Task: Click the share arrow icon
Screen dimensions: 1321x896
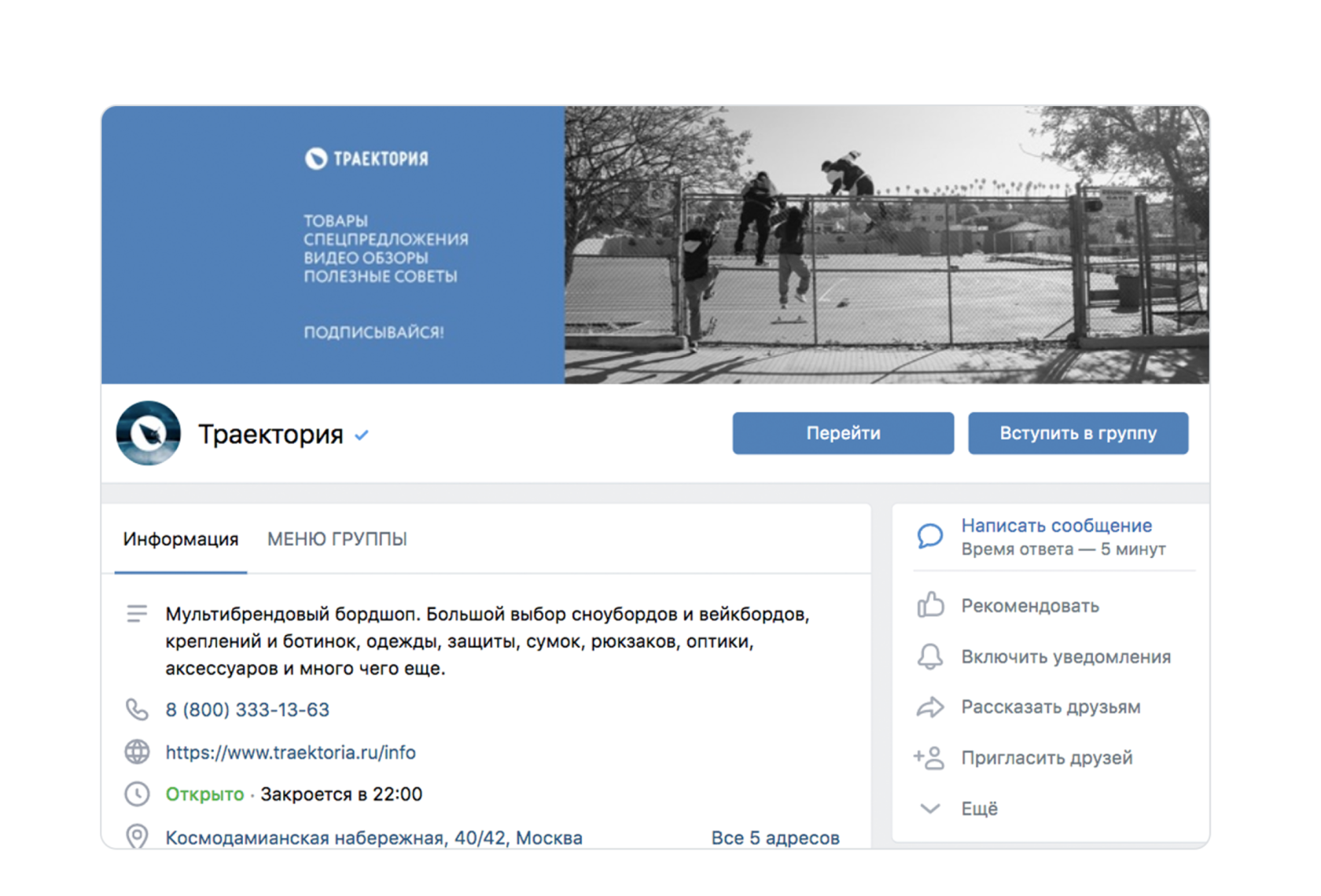Action: pyautogui.click(x=930, y=707)
